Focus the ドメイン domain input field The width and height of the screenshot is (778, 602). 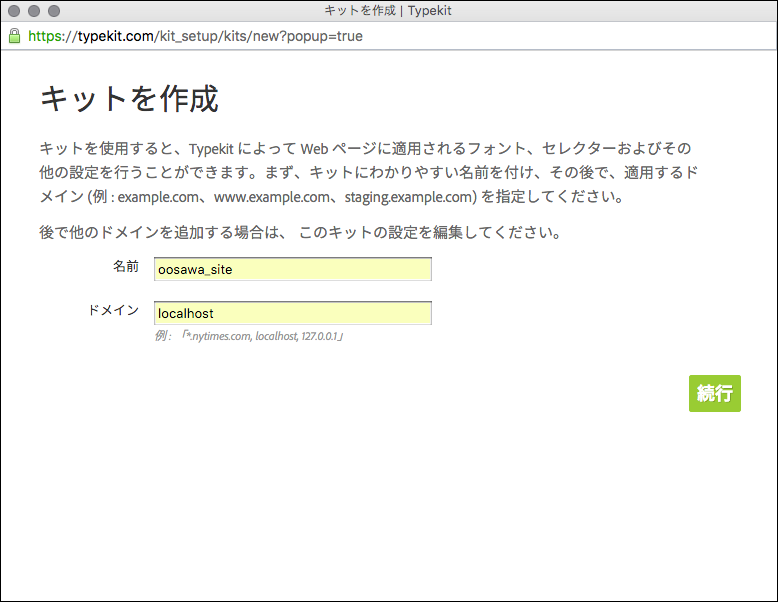[x=293, y=313]
